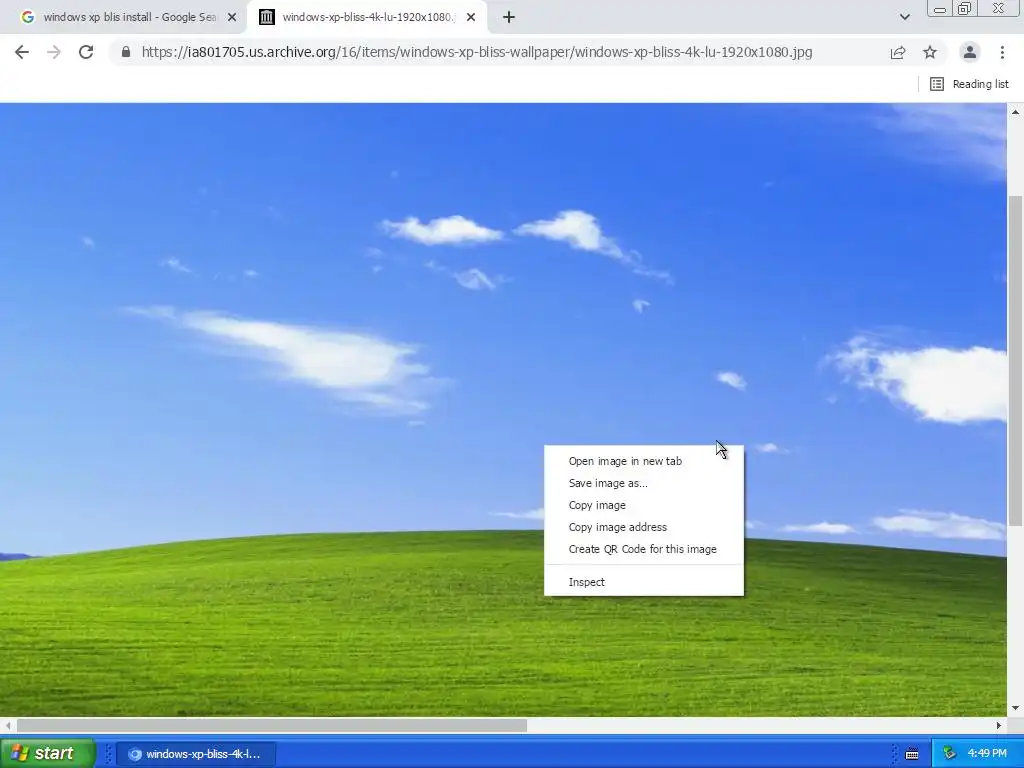Choose Inspect from the context menu

point(643,582)
